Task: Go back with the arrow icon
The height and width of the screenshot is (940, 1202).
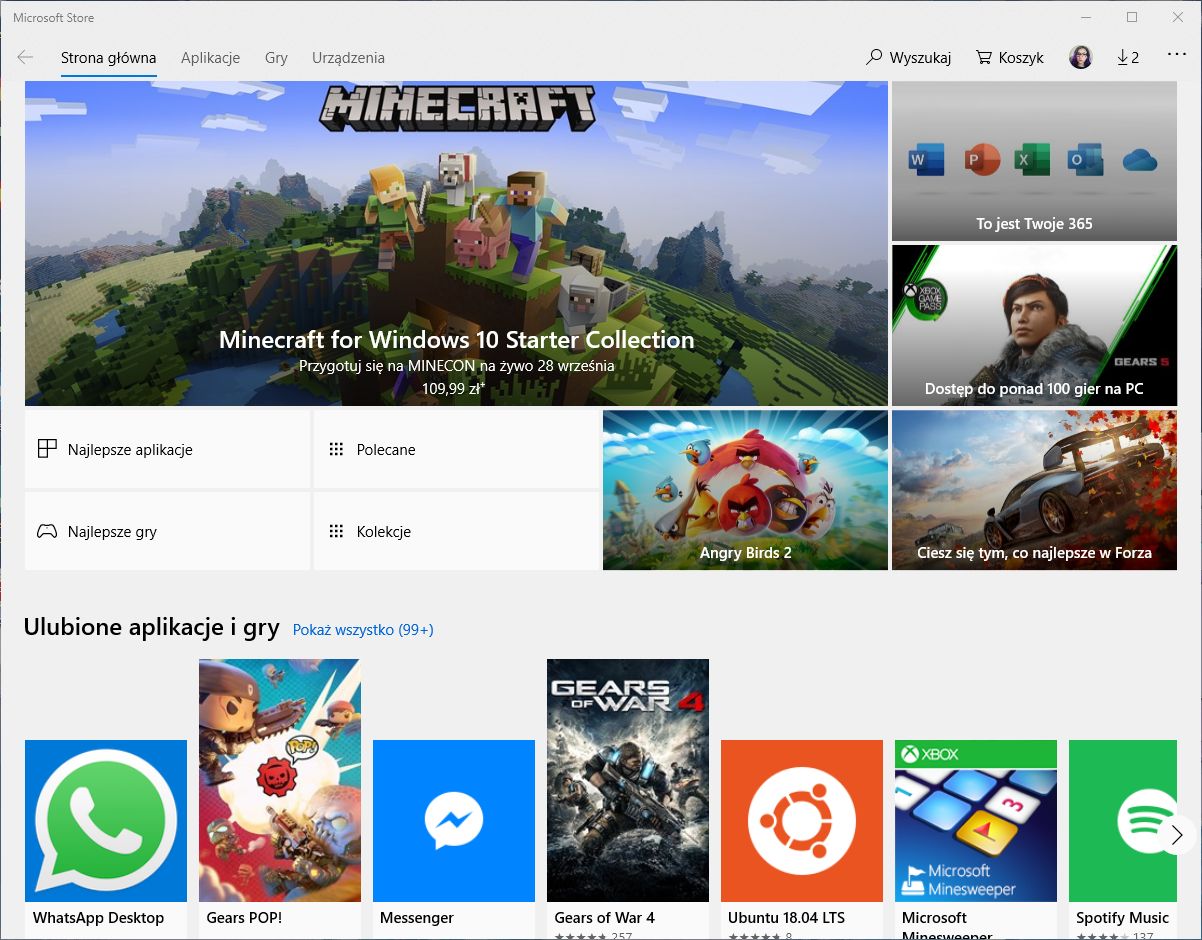Action: (25, 58)
